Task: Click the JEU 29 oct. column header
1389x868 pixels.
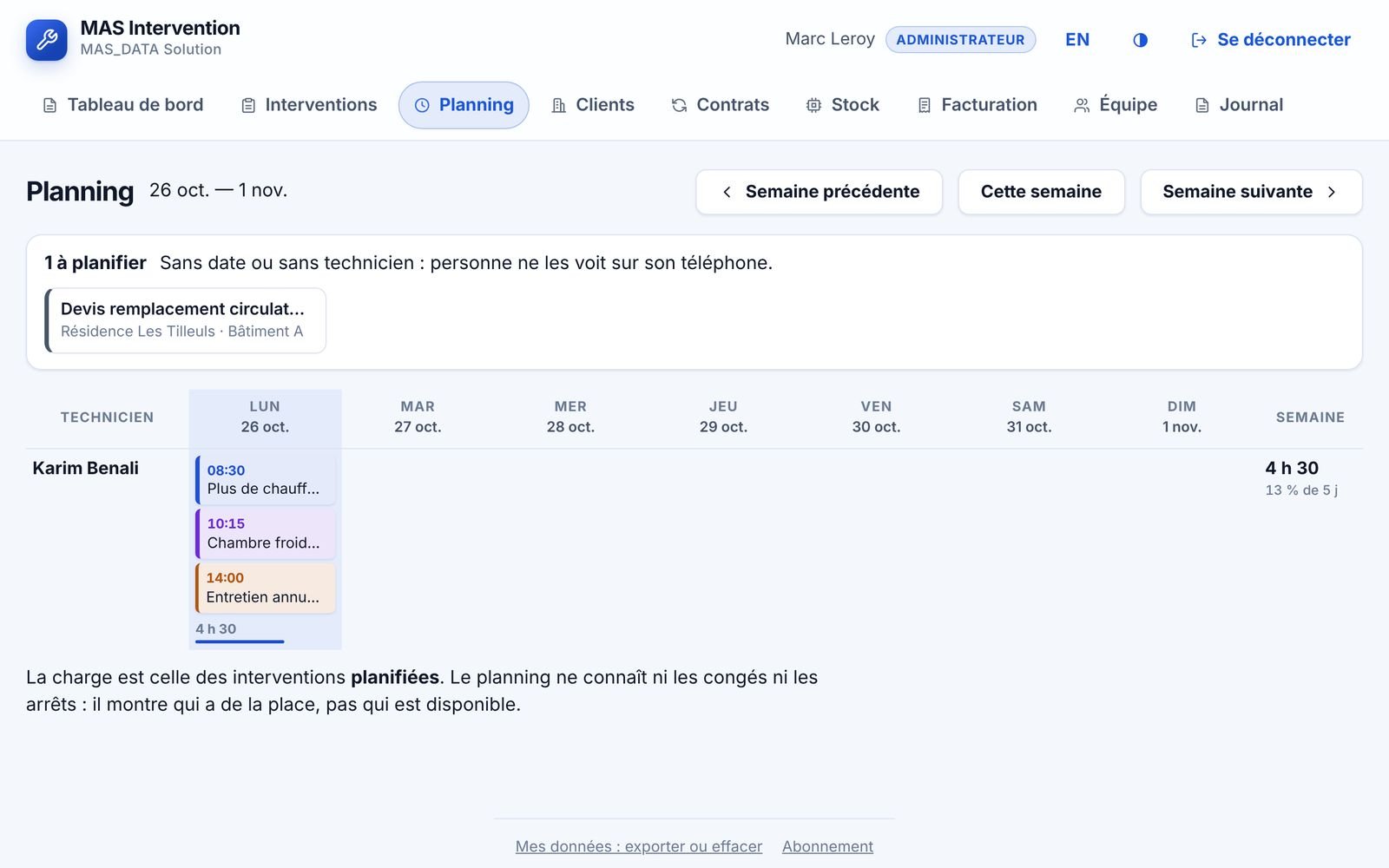Action: (723, 417)
